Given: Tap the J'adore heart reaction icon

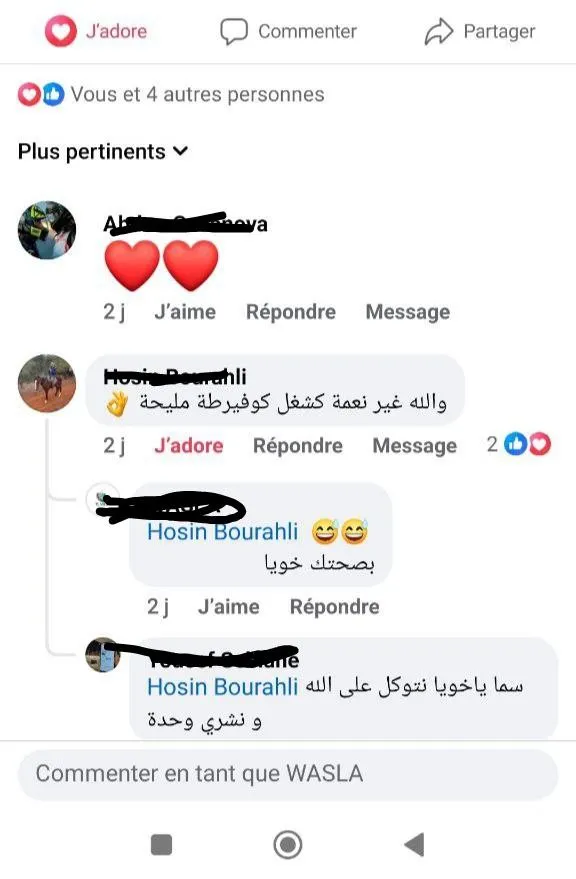Looking at the screenshot, I should (61, 31).
